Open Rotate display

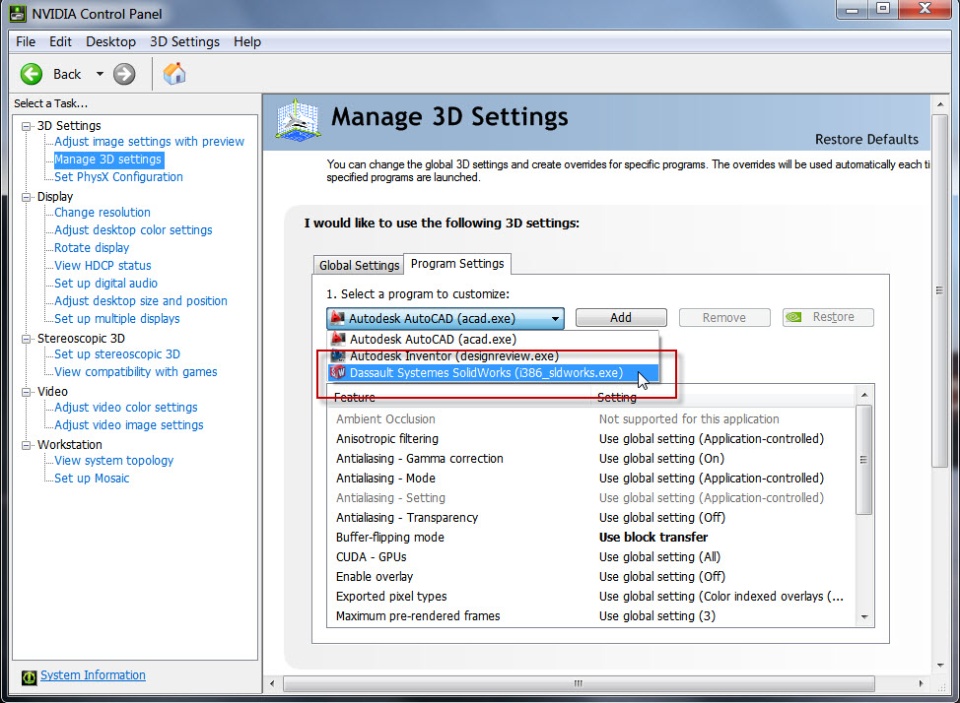92,248
